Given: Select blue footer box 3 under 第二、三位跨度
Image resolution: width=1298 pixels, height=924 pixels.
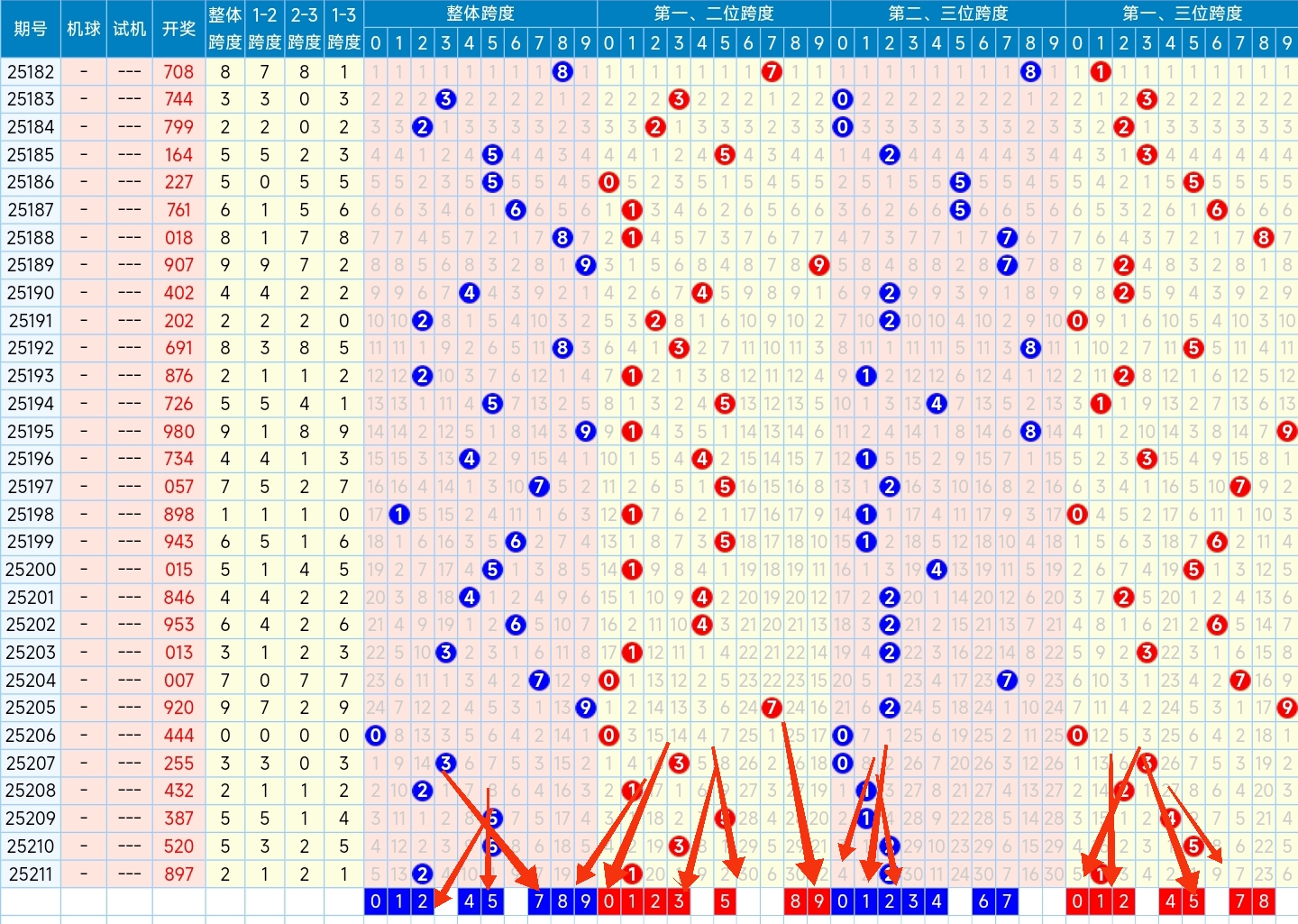Looking at the screenshot, I should pos(913,901).
